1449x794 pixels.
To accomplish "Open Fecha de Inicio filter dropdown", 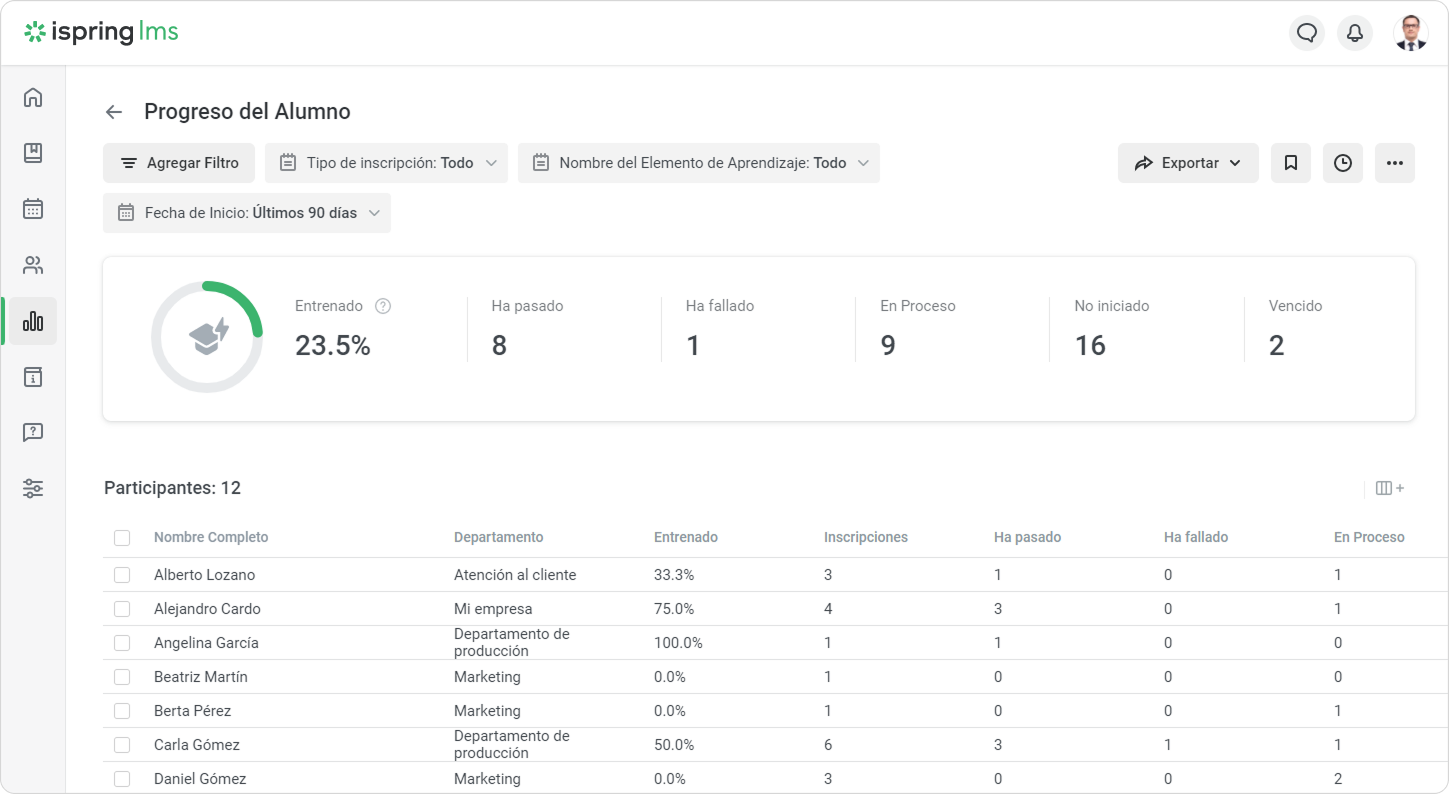I will coord(247,213).
